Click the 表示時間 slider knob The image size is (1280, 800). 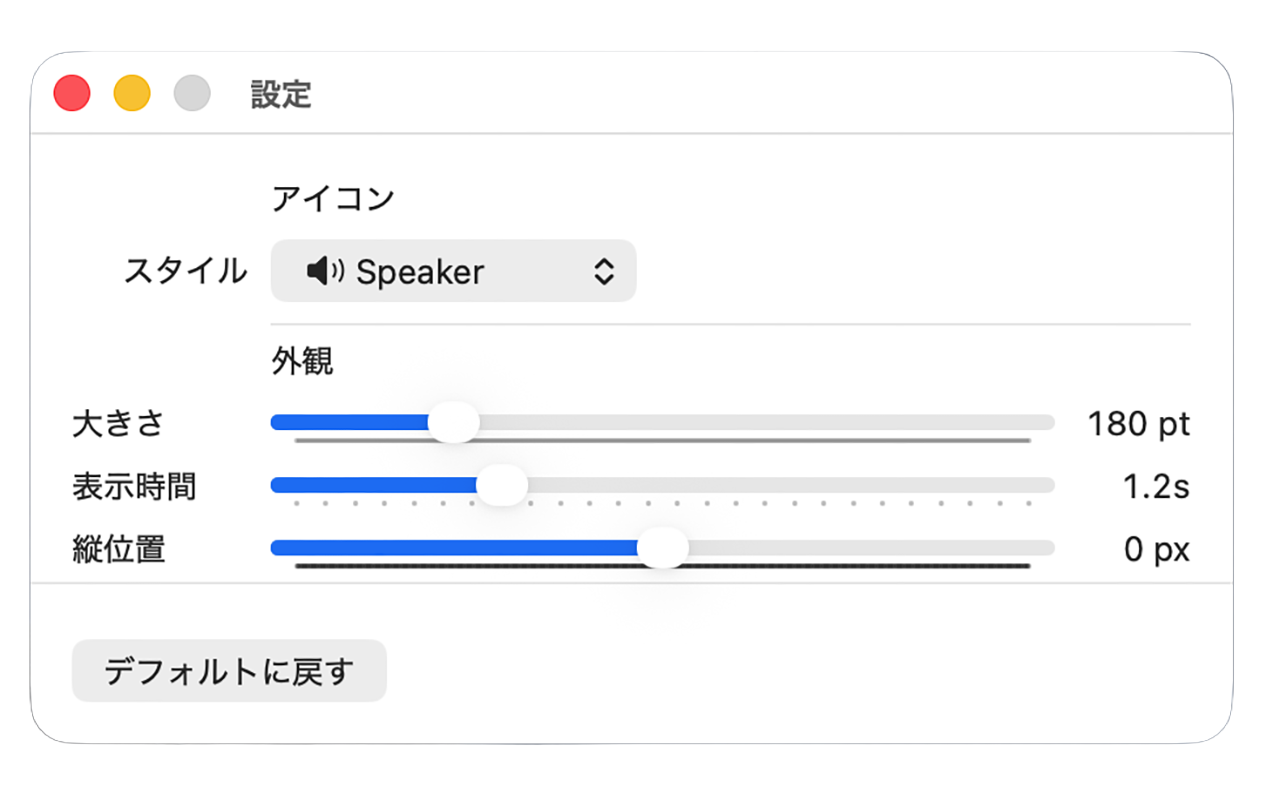click(501, 486)
